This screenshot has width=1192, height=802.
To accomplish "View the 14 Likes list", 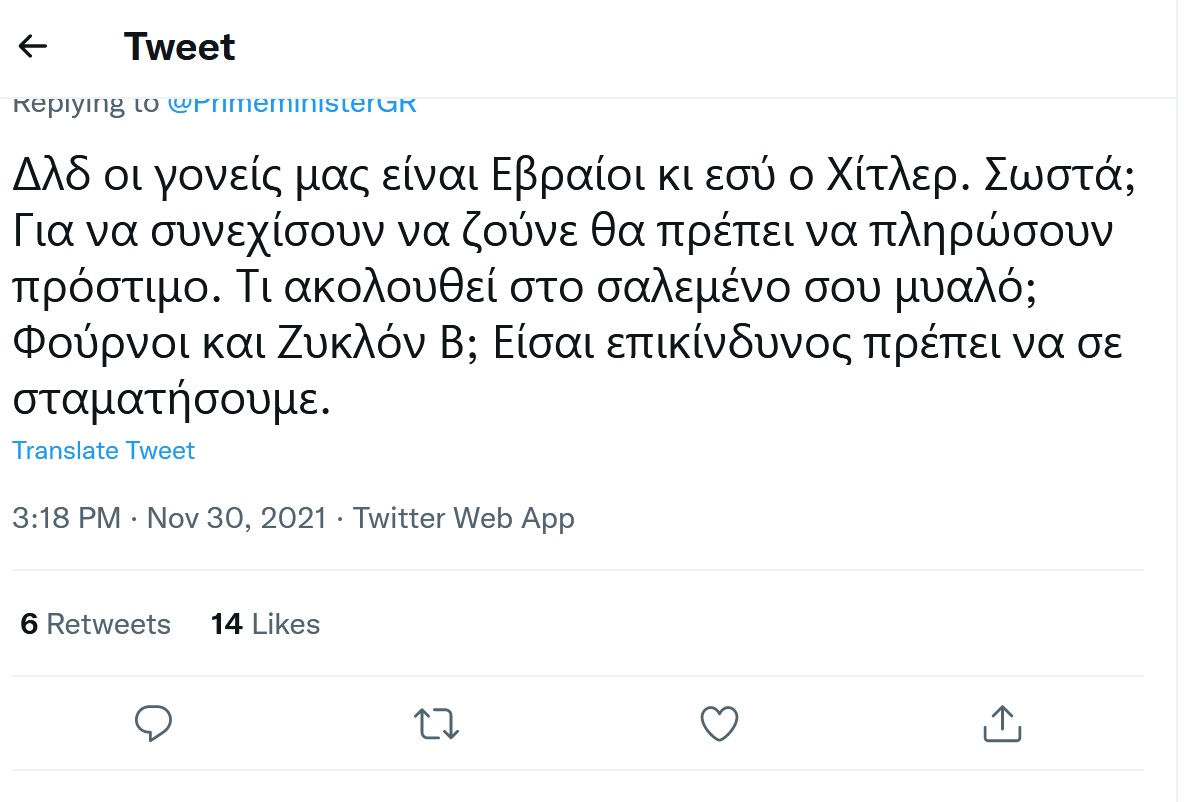I will pos(265,624).
